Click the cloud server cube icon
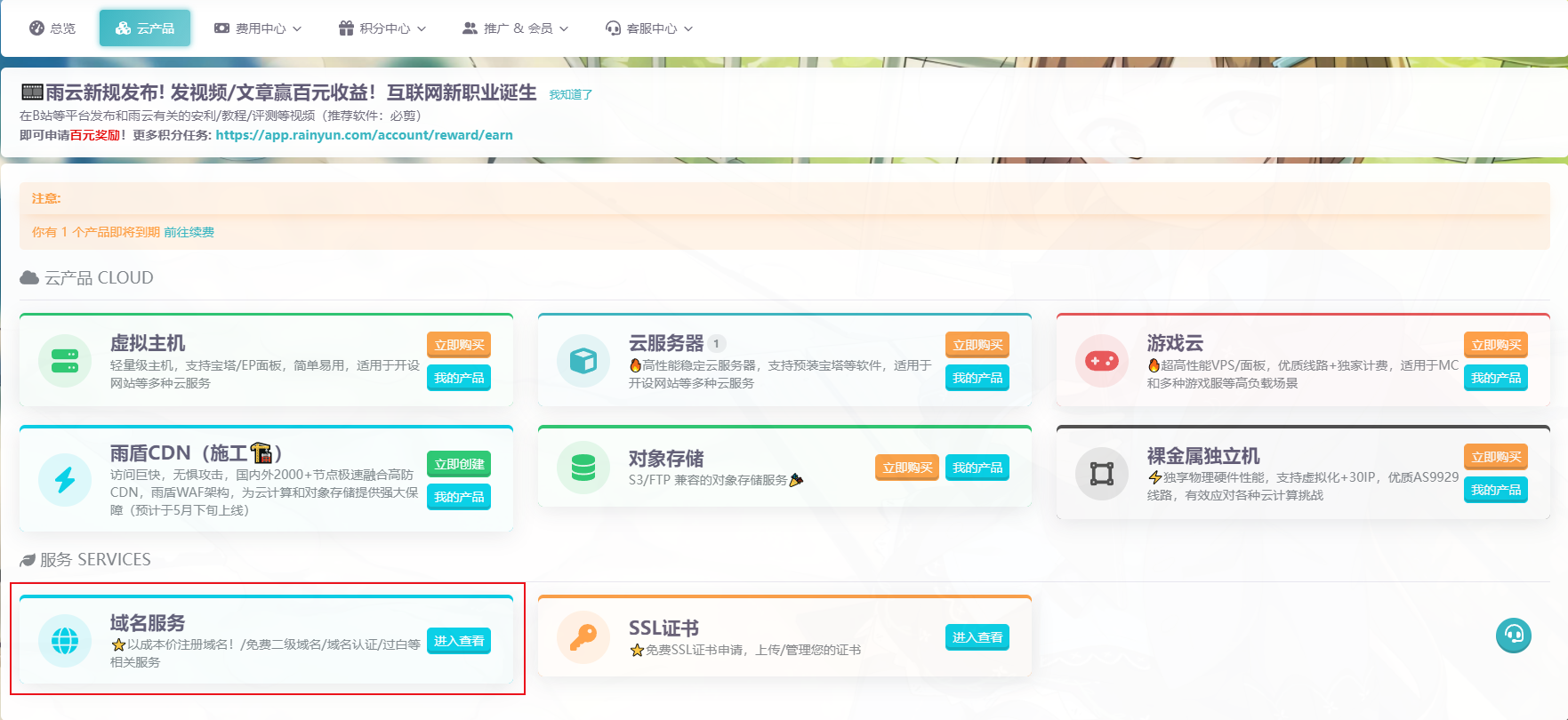Viewport: 1568px width, 720px height. tap(583, 361)
